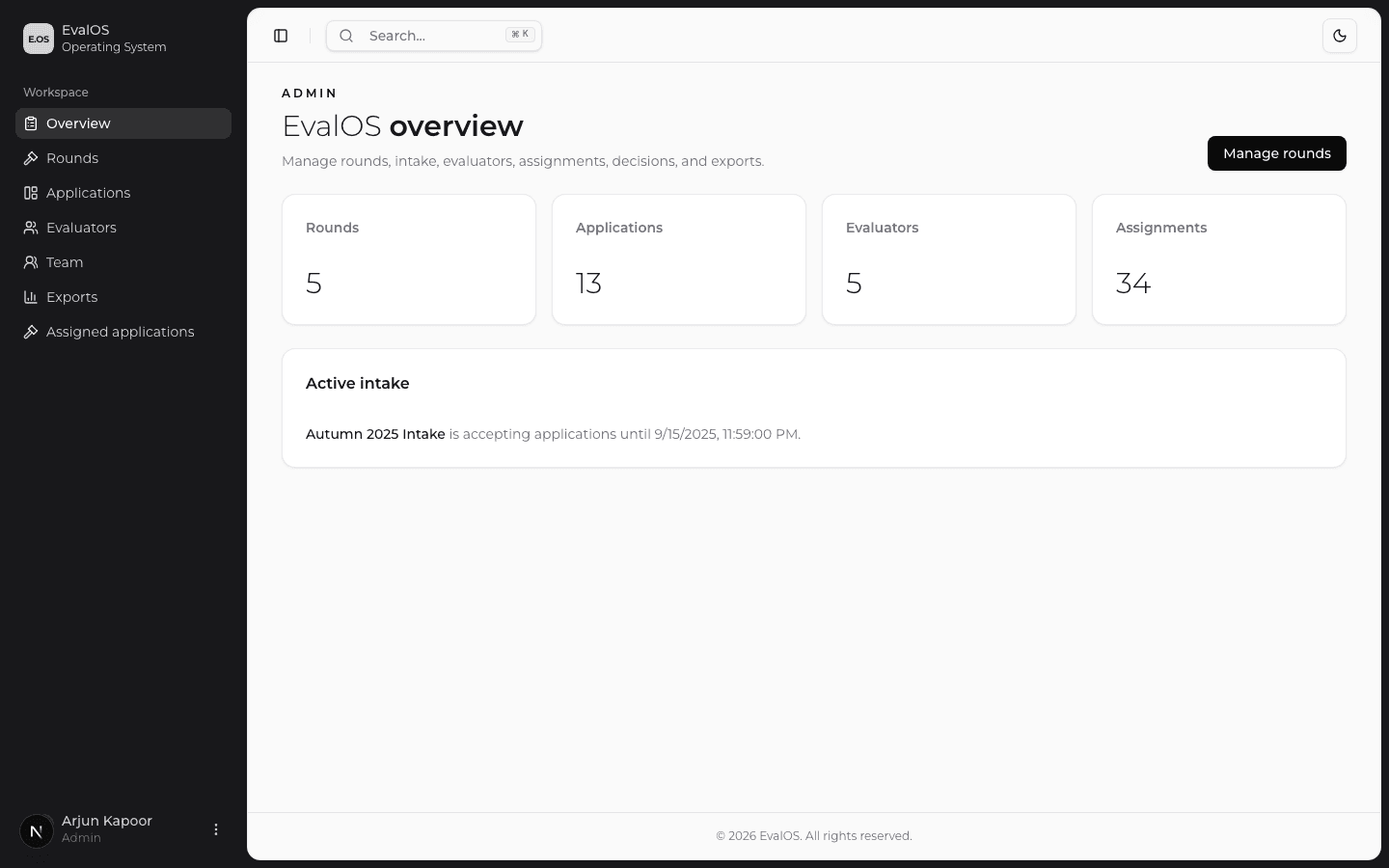
Task: Open the Team page
Action: click(123, 262)
